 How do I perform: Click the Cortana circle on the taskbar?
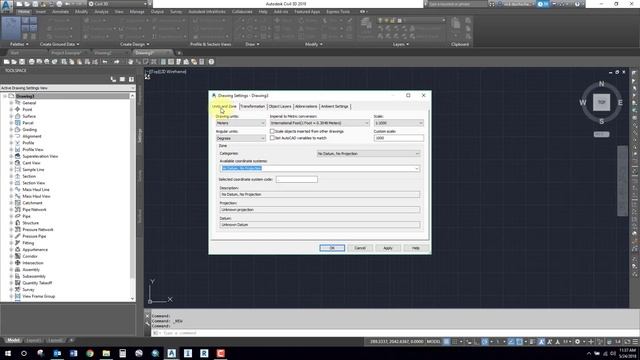pyautogui.click(x=24, y=353)
